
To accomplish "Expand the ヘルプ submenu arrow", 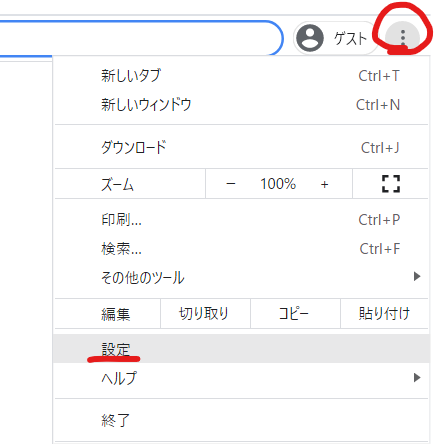I will pos(417,378).
